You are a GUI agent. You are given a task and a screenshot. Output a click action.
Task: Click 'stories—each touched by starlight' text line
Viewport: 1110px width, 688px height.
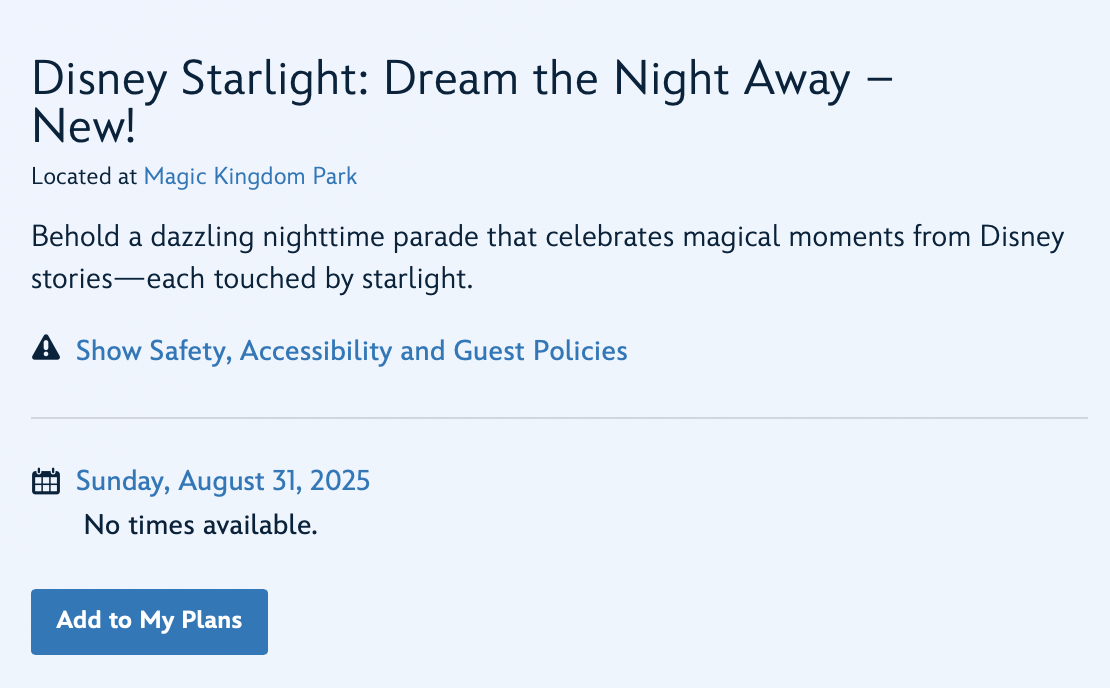(x=251, y=279)
